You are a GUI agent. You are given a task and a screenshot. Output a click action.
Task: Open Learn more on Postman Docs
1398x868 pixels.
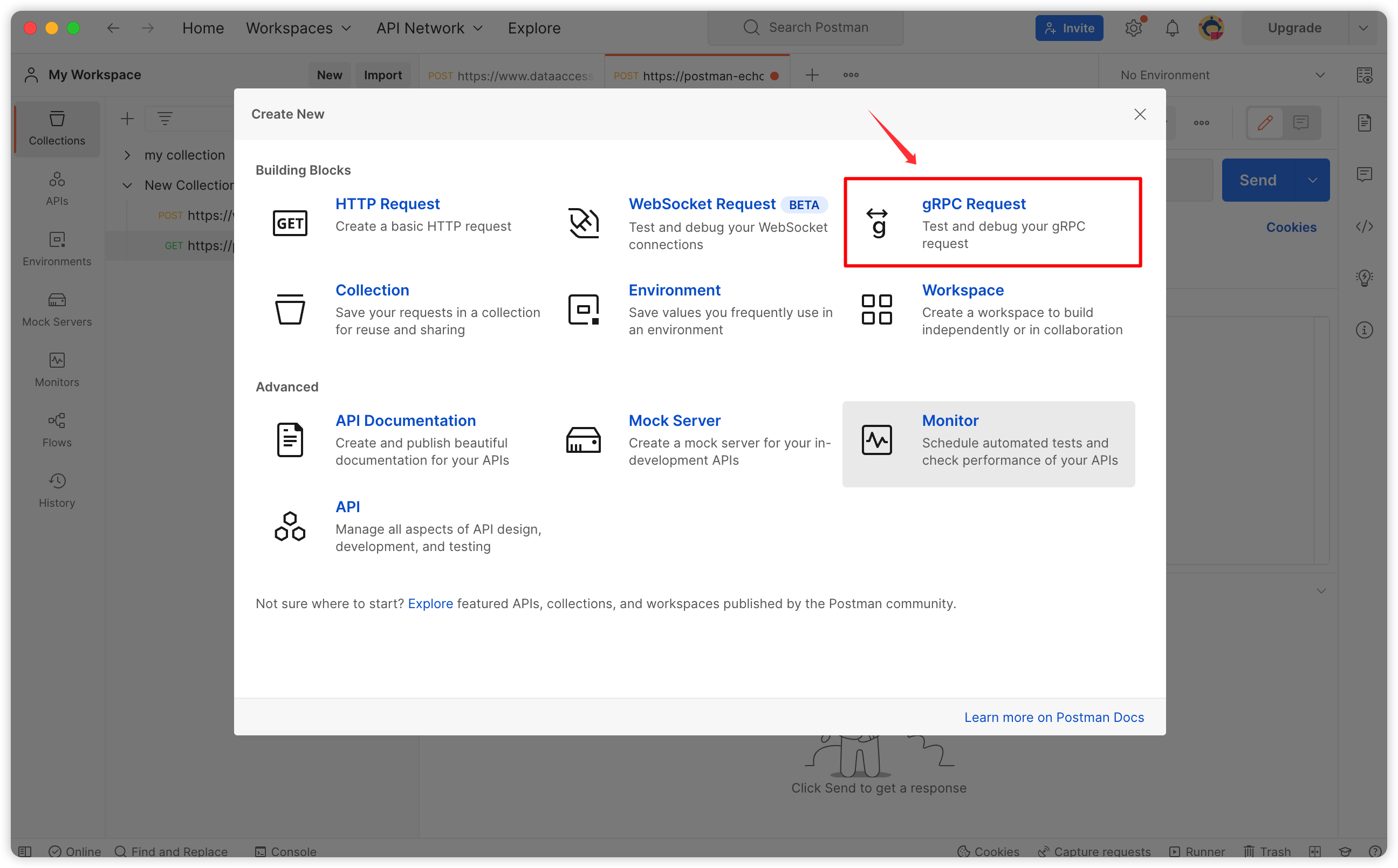pos(1053,717)
